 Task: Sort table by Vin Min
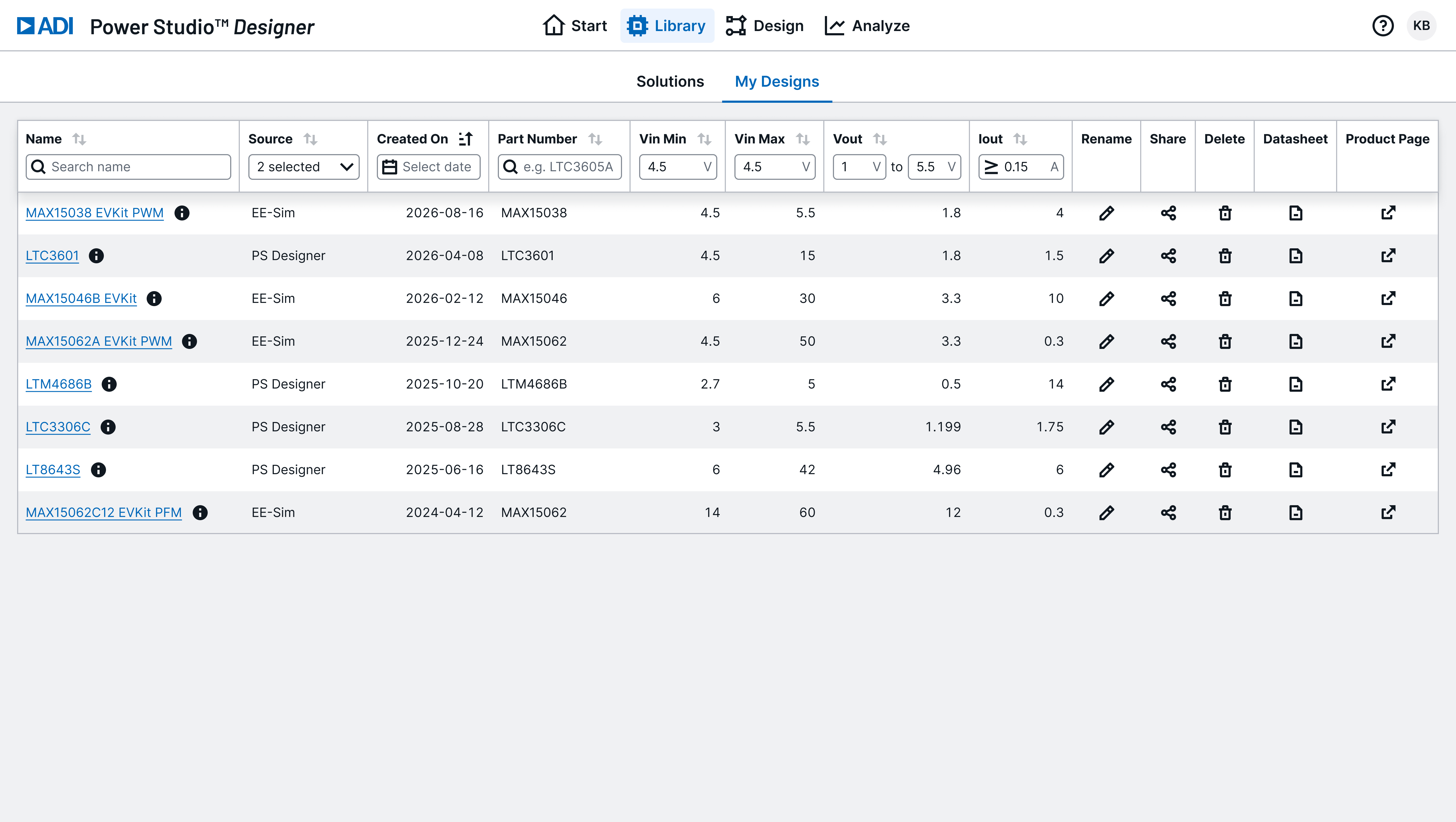point(704,139)
